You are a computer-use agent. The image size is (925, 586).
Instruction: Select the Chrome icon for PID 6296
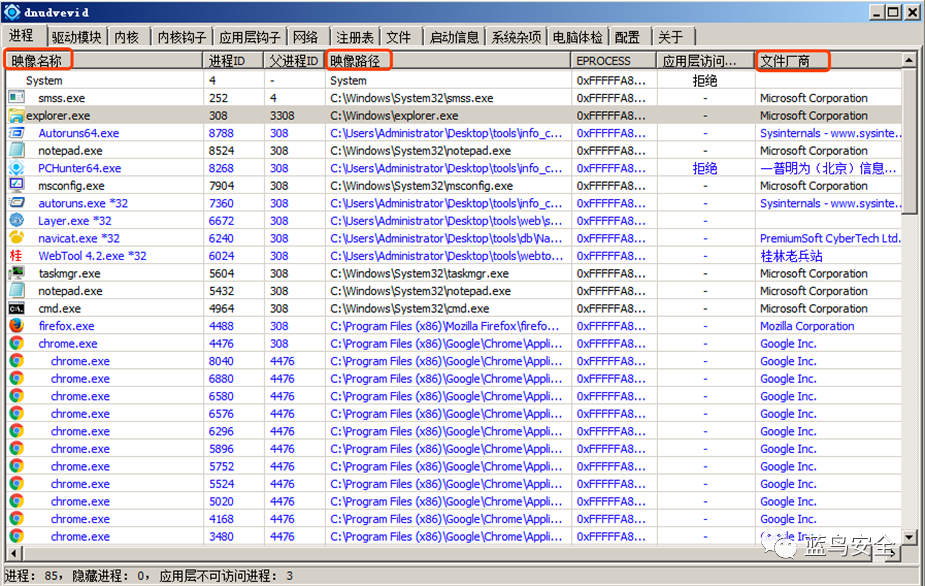(17, 431)
